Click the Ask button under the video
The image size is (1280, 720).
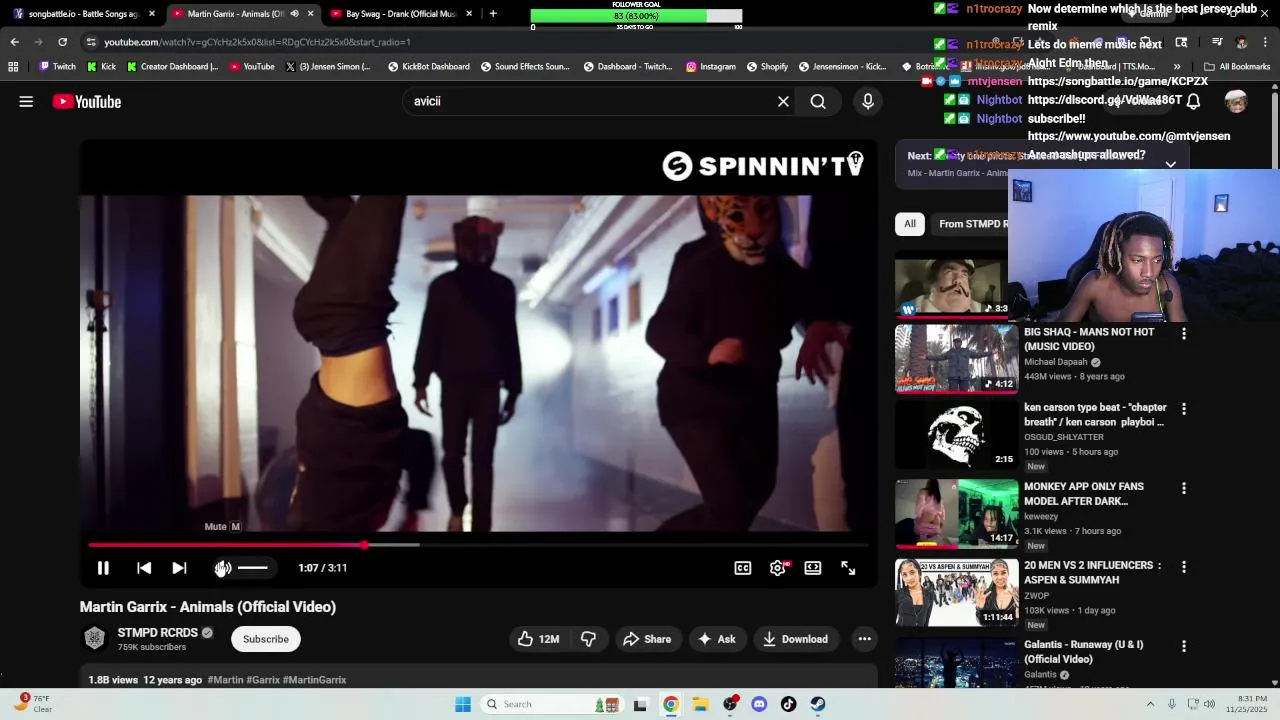(717, 639)
